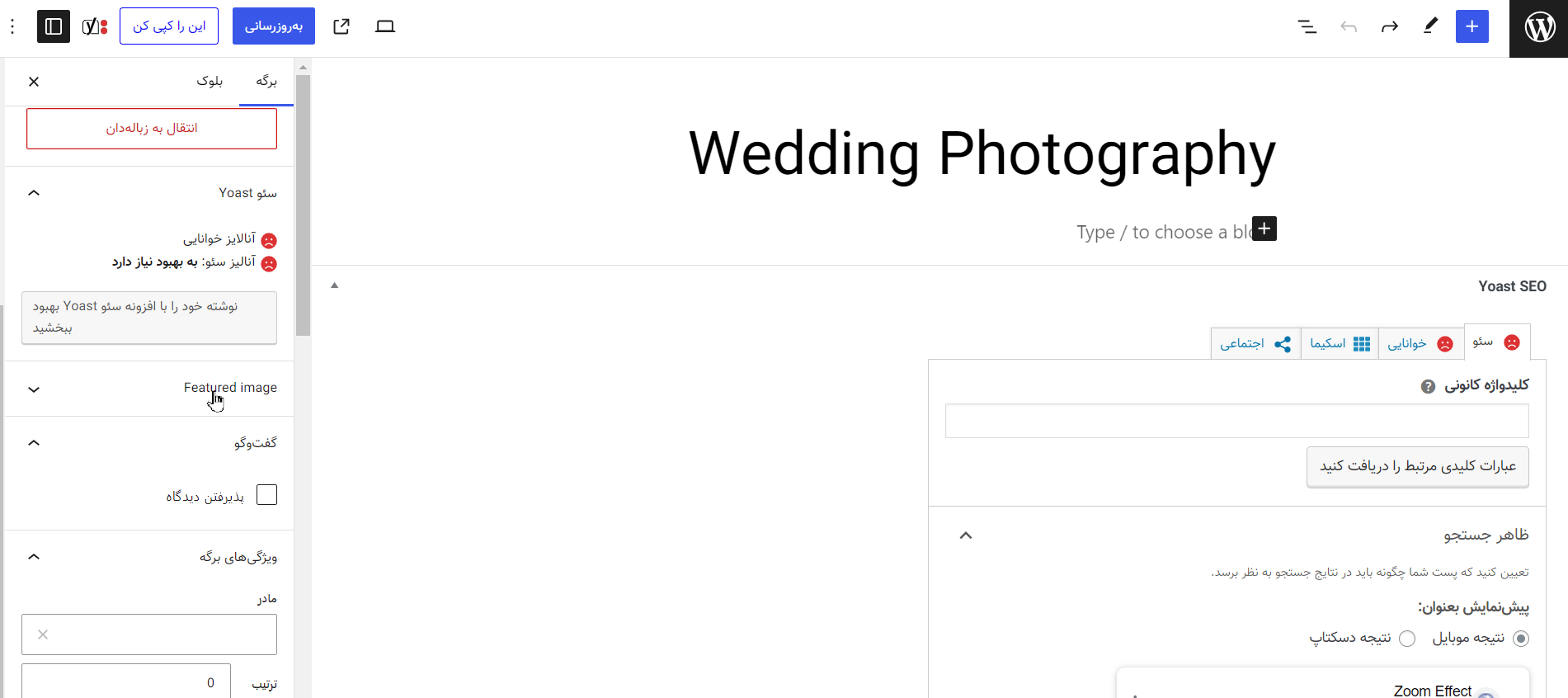Expand the Featured image panel
This screenshot has width=1568, height=698.
pyautogui.click(x=149, y=389)
